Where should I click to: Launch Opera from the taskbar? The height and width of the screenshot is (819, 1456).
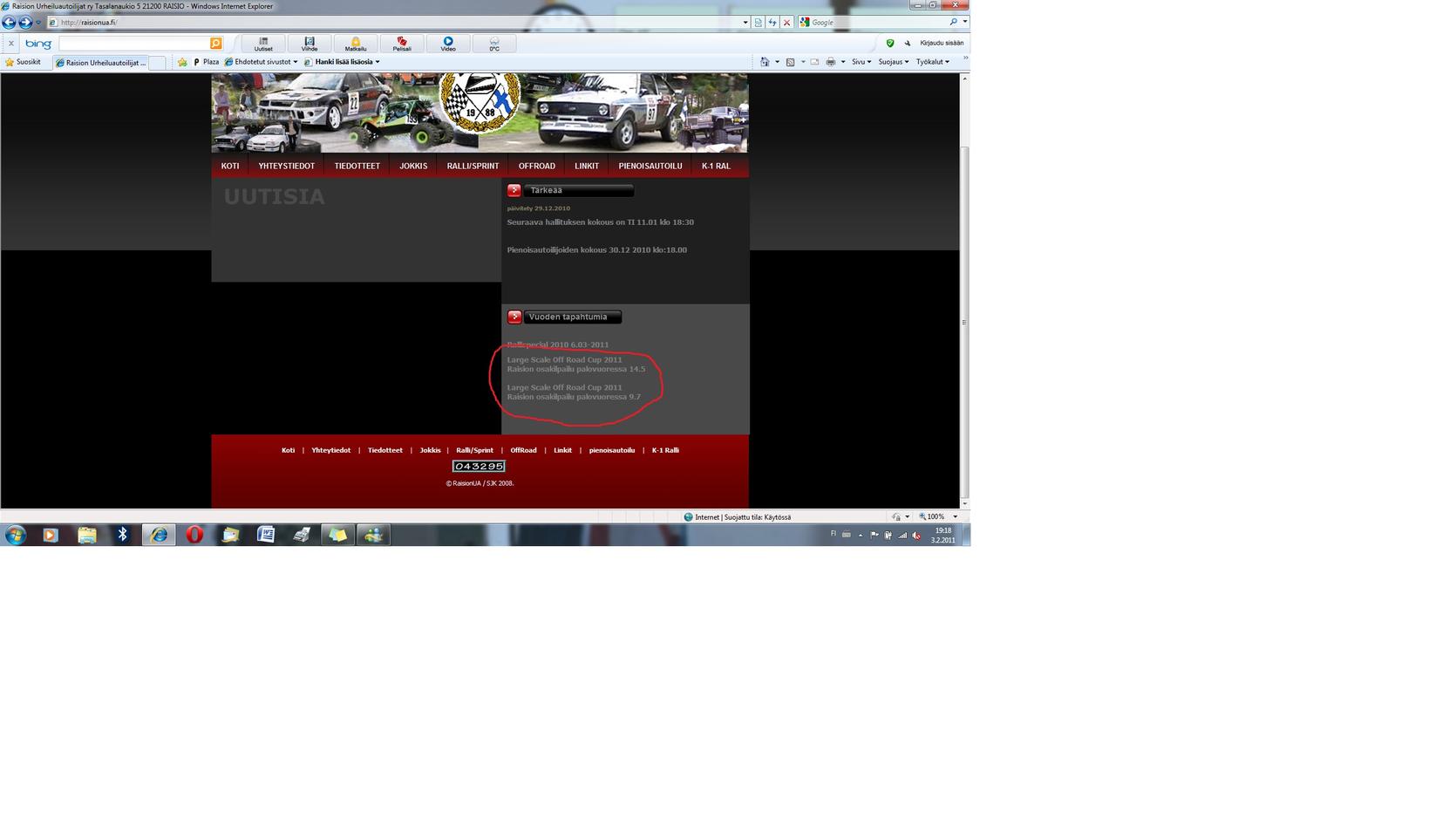click(x=194, y=535)
